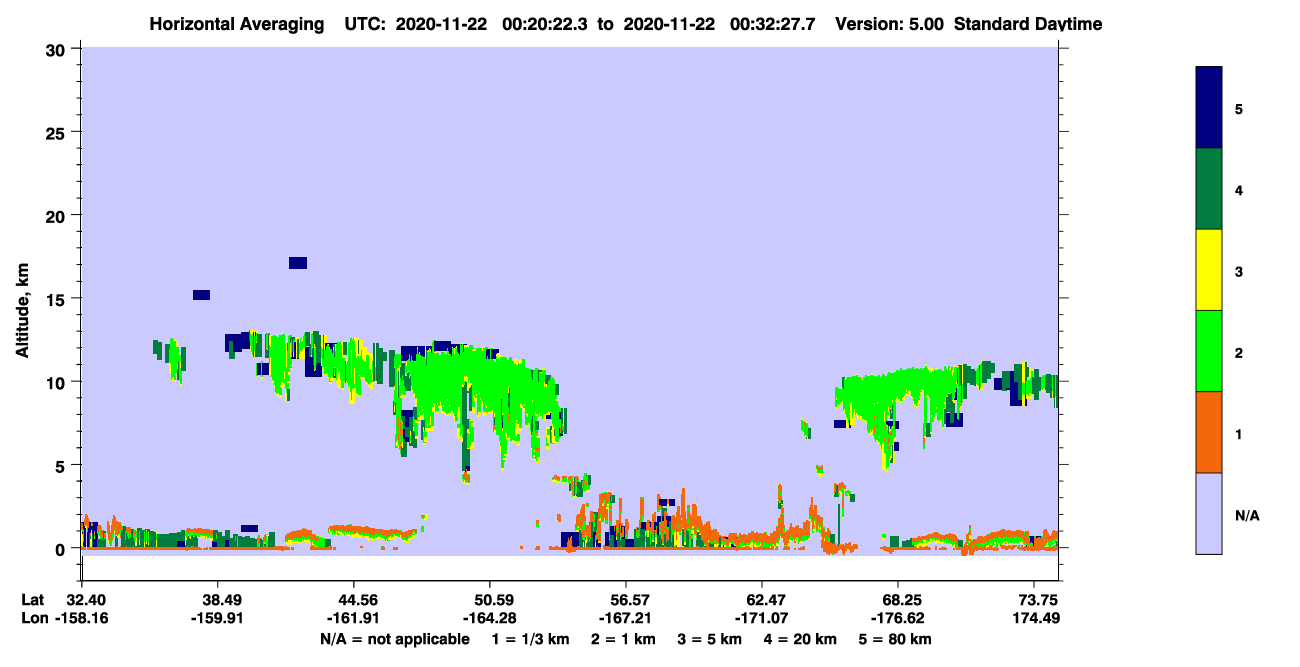1300x667 pixels.
Task: Click the orange level 1 color band
Action: point(1209,432)
